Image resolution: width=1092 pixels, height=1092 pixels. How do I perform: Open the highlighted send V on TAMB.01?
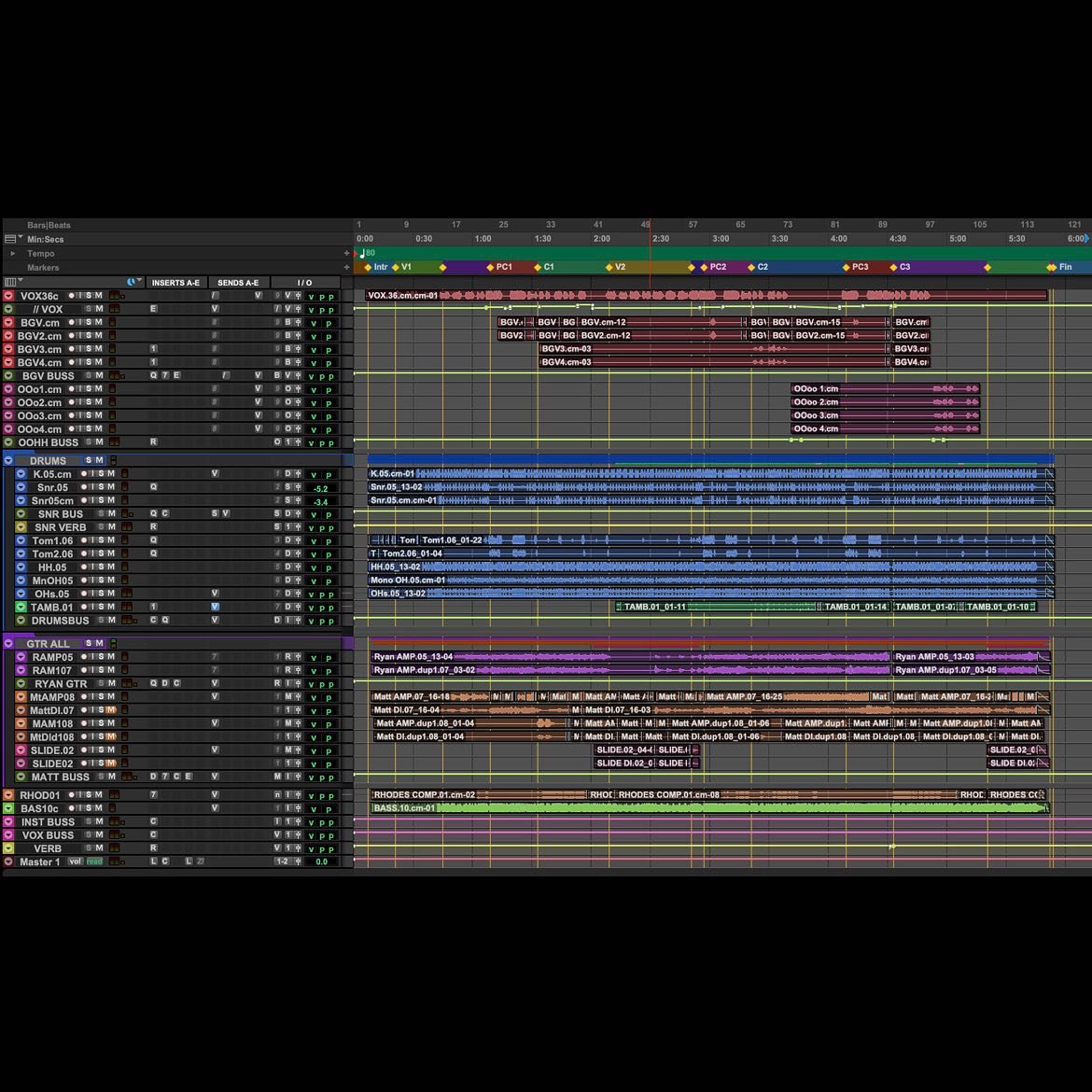[x=216, y=607]
